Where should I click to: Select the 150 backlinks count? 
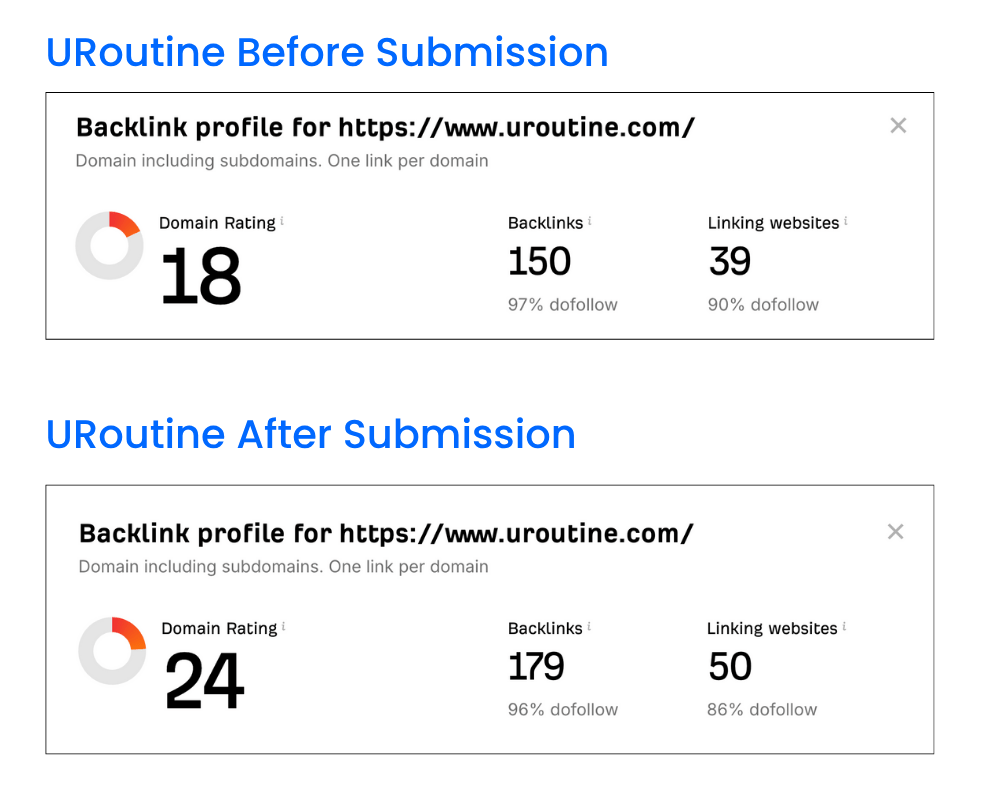tap(539, 261)
